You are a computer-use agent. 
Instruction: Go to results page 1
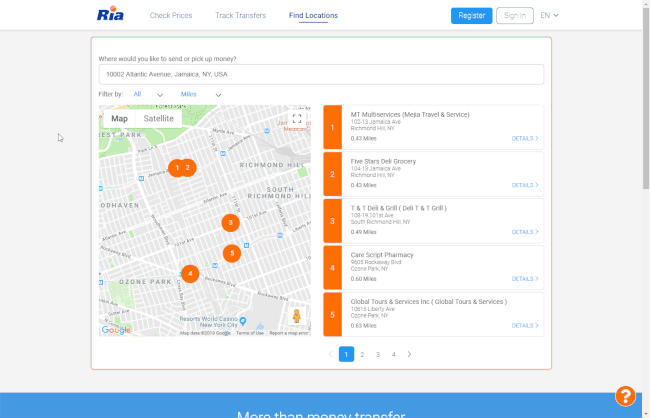347,354
